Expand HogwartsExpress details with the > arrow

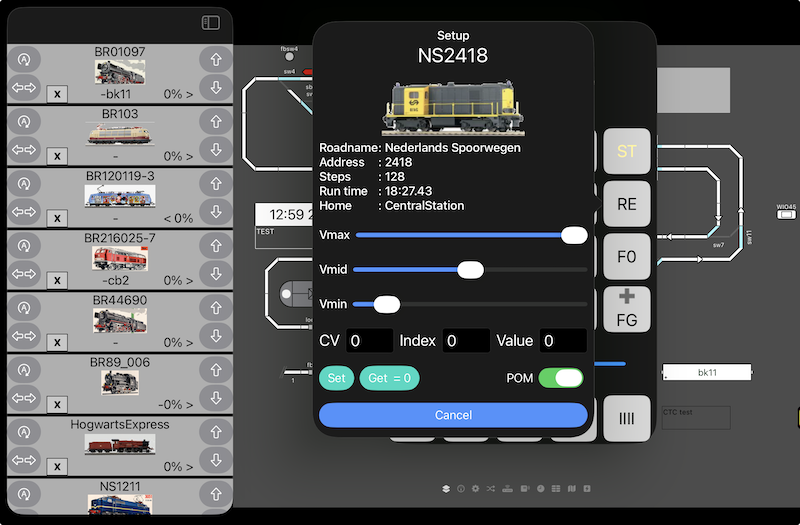point(188,467)
